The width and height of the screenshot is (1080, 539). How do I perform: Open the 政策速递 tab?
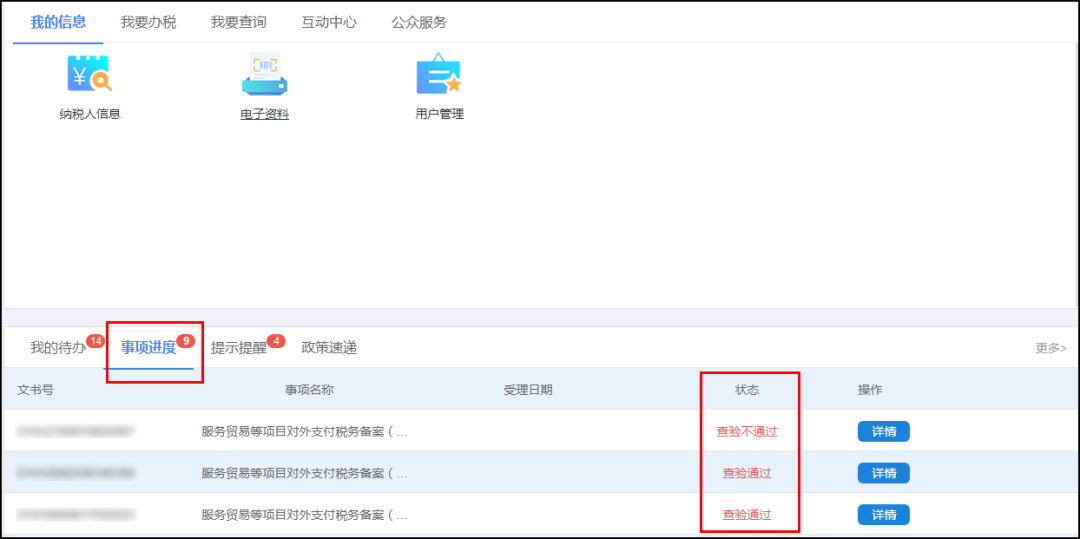pos(329,348)
